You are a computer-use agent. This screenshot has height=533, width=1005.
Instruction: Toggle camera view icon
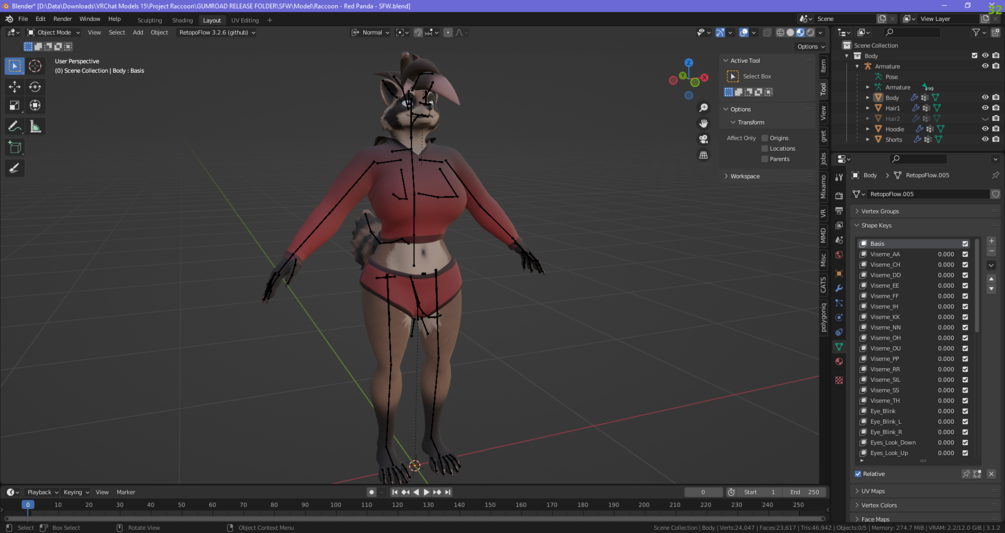(703, 139)
